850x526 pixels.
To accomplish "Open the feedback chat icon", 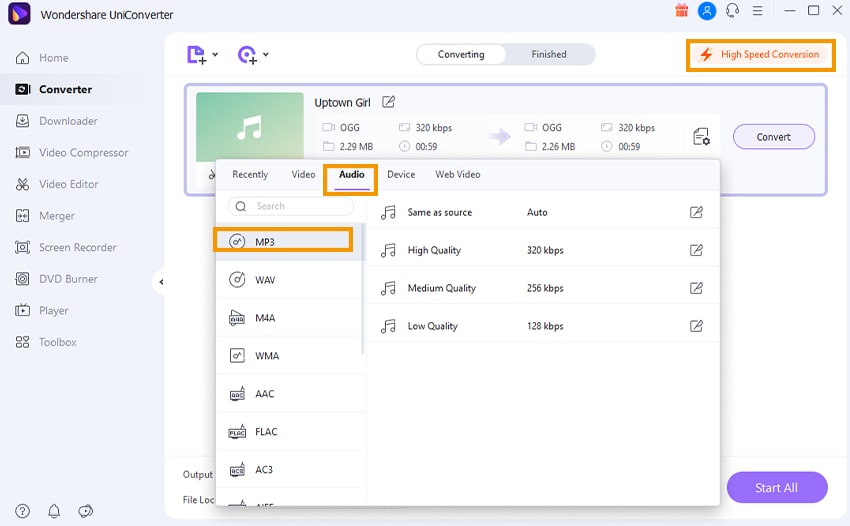I will (x=86, y=511).
